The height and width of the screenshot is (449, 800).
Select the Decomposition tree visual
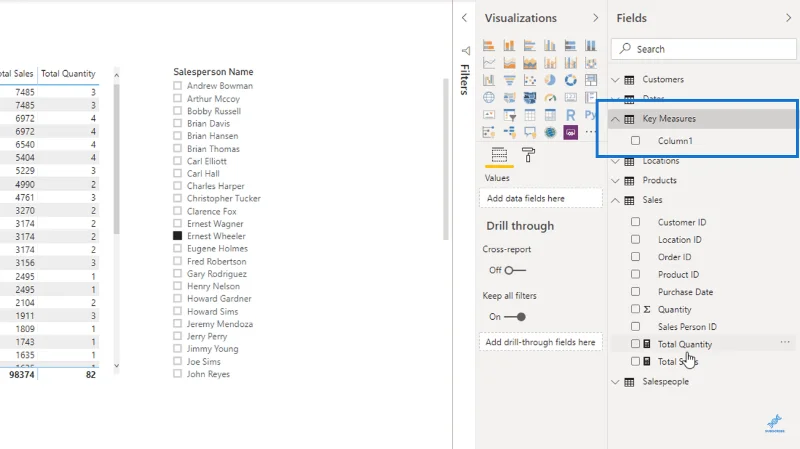tap(509, 132)
